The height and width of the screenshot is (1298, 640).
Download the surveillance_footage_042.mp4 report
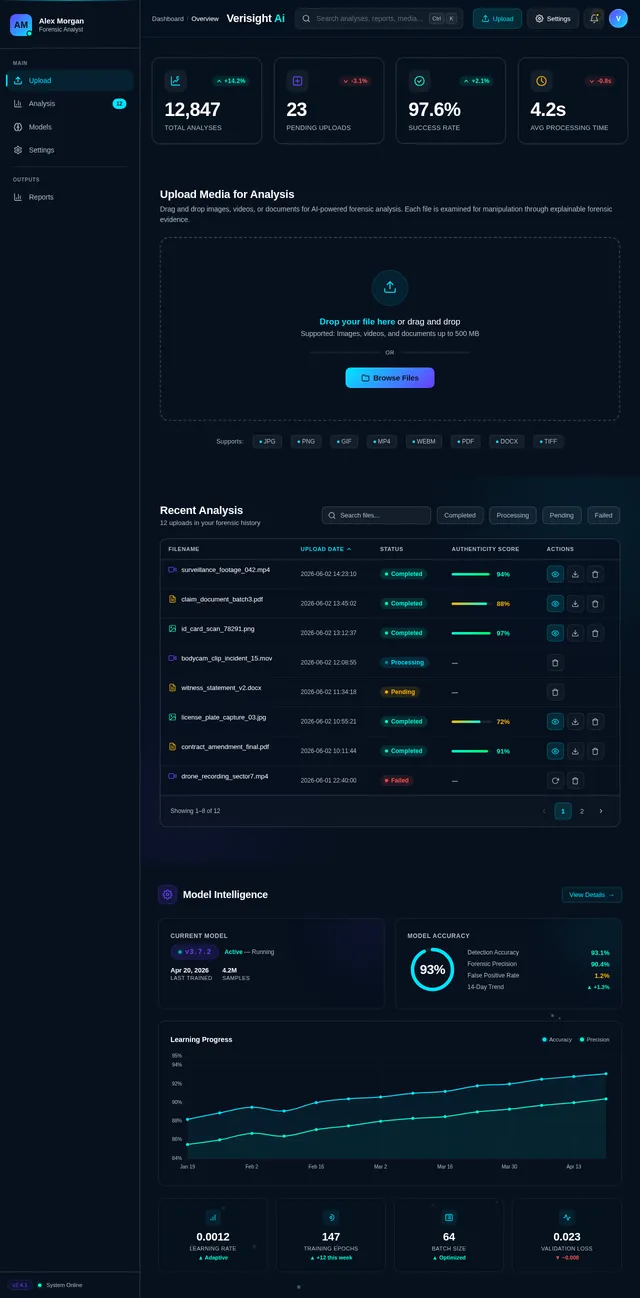[x=575, y=574]
